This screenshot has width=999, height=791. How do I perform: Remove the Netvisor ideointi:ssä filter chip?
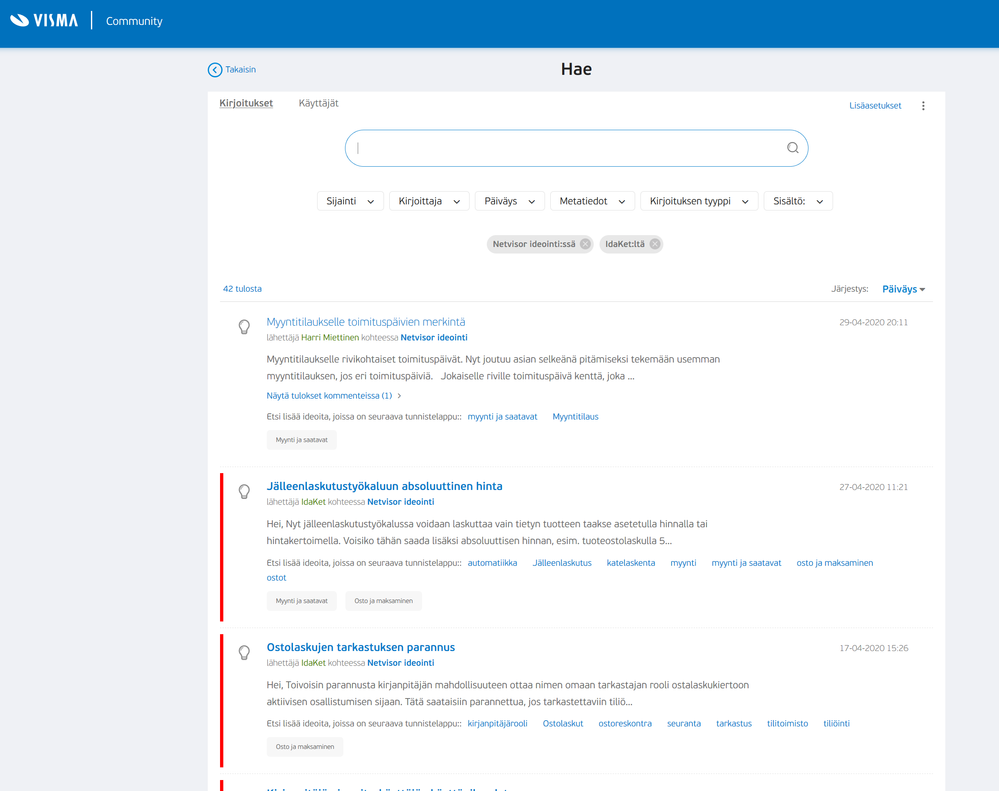[585, 244]
